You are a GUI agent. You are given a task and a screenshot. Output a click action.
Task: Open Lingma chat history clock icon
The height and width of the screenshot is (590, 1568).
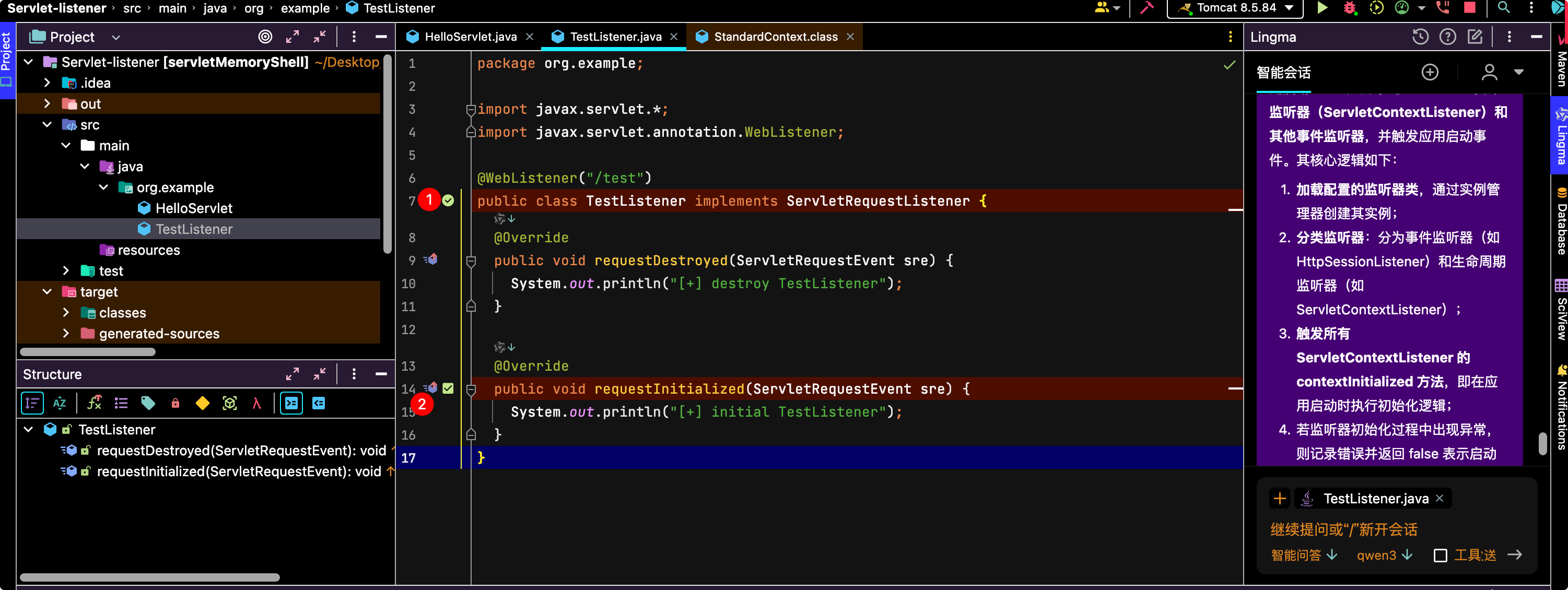click(x=1420, y=37)
